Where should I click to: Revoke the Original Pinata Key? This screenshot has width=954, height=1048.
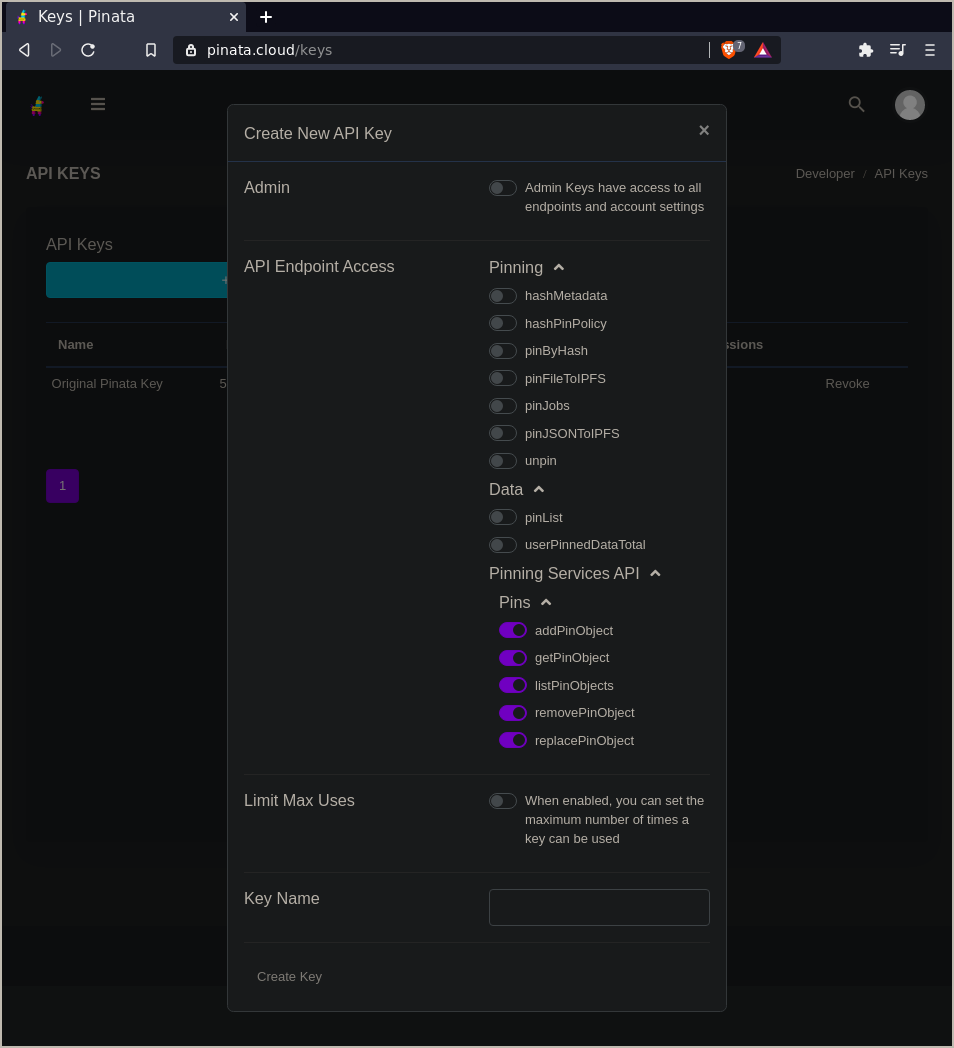(x=846, y=383)
